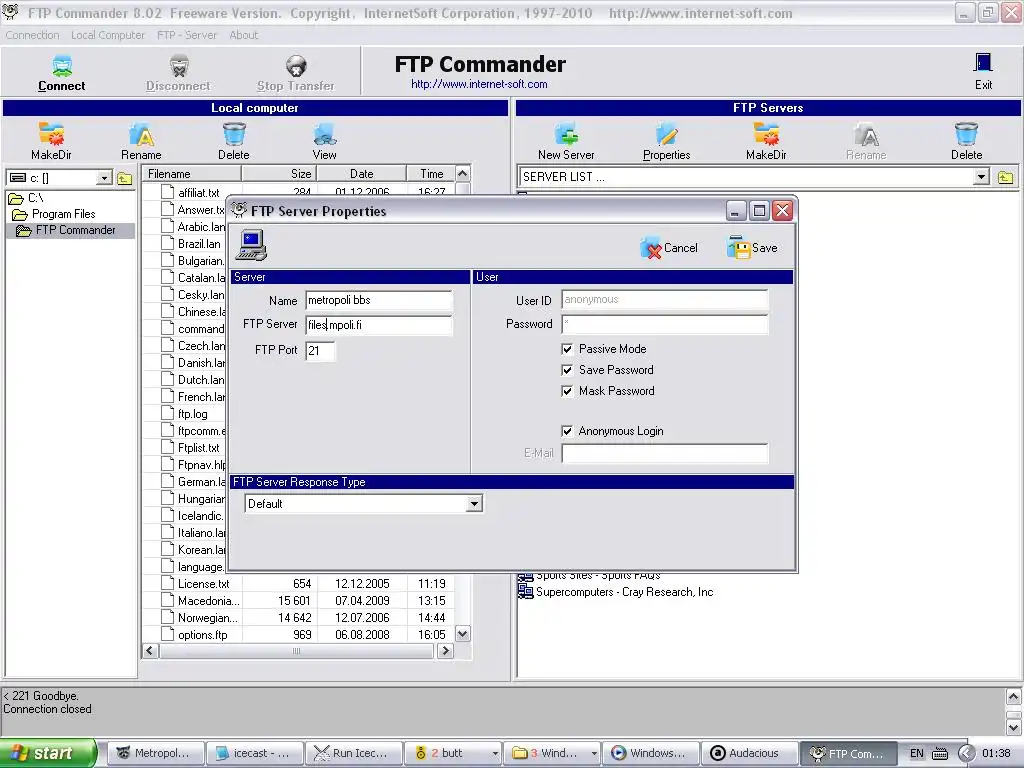Toggle the Save Password checkbox
Screen dimensions: 1024x768
pyautogui.click(x=567, y=370)
